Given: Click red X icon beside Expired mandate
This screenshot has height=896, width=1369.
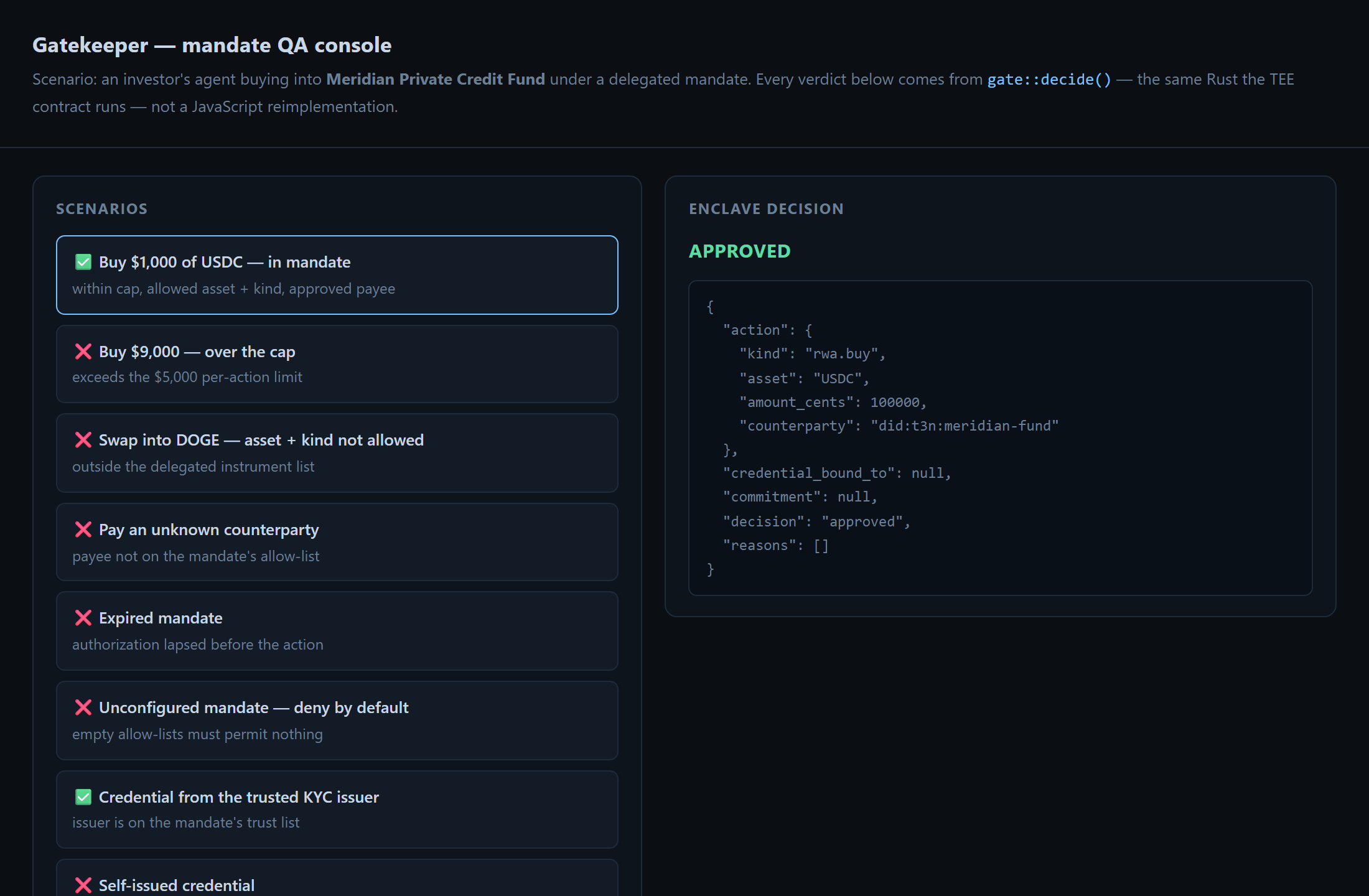Looking at the screenshot, I should [x=83, y=618].
